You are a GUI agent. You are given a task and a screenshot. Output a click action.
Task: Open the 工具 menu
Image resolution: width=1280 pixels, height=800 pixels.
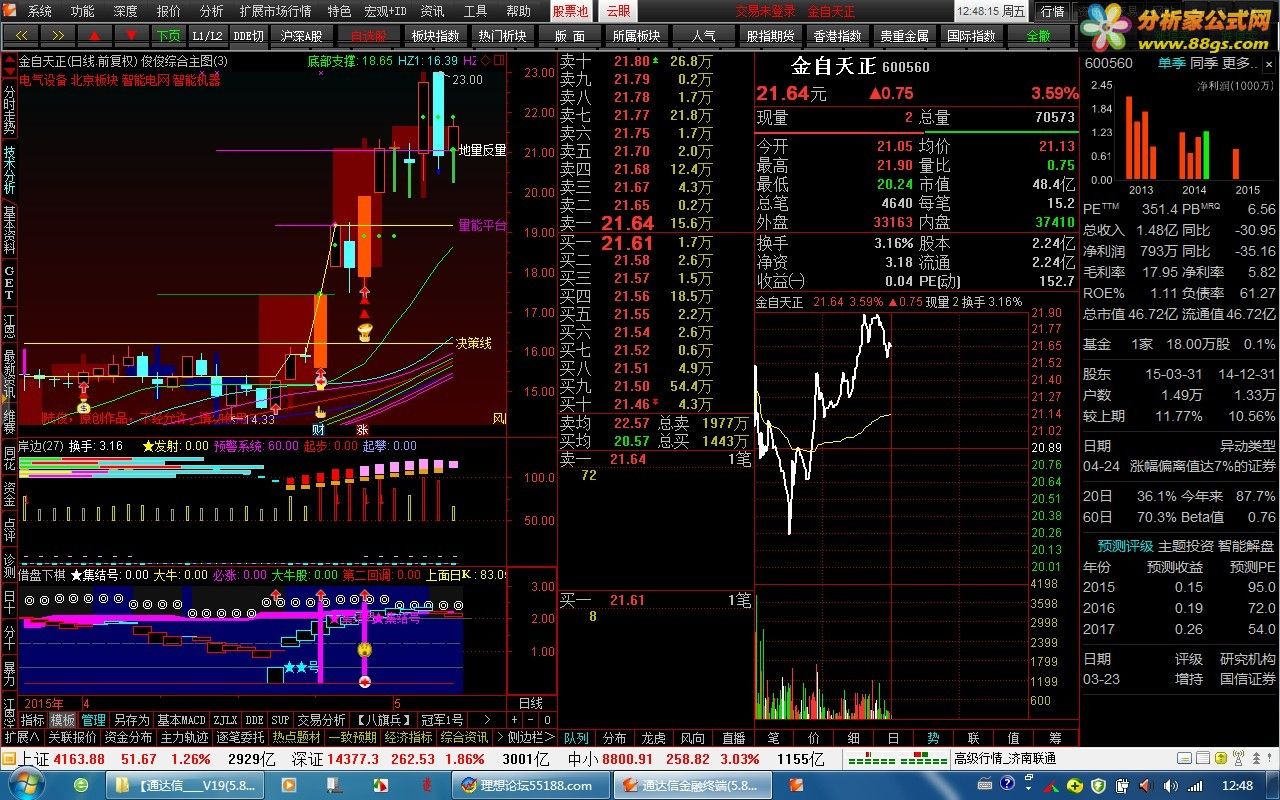tap(476, 11)
